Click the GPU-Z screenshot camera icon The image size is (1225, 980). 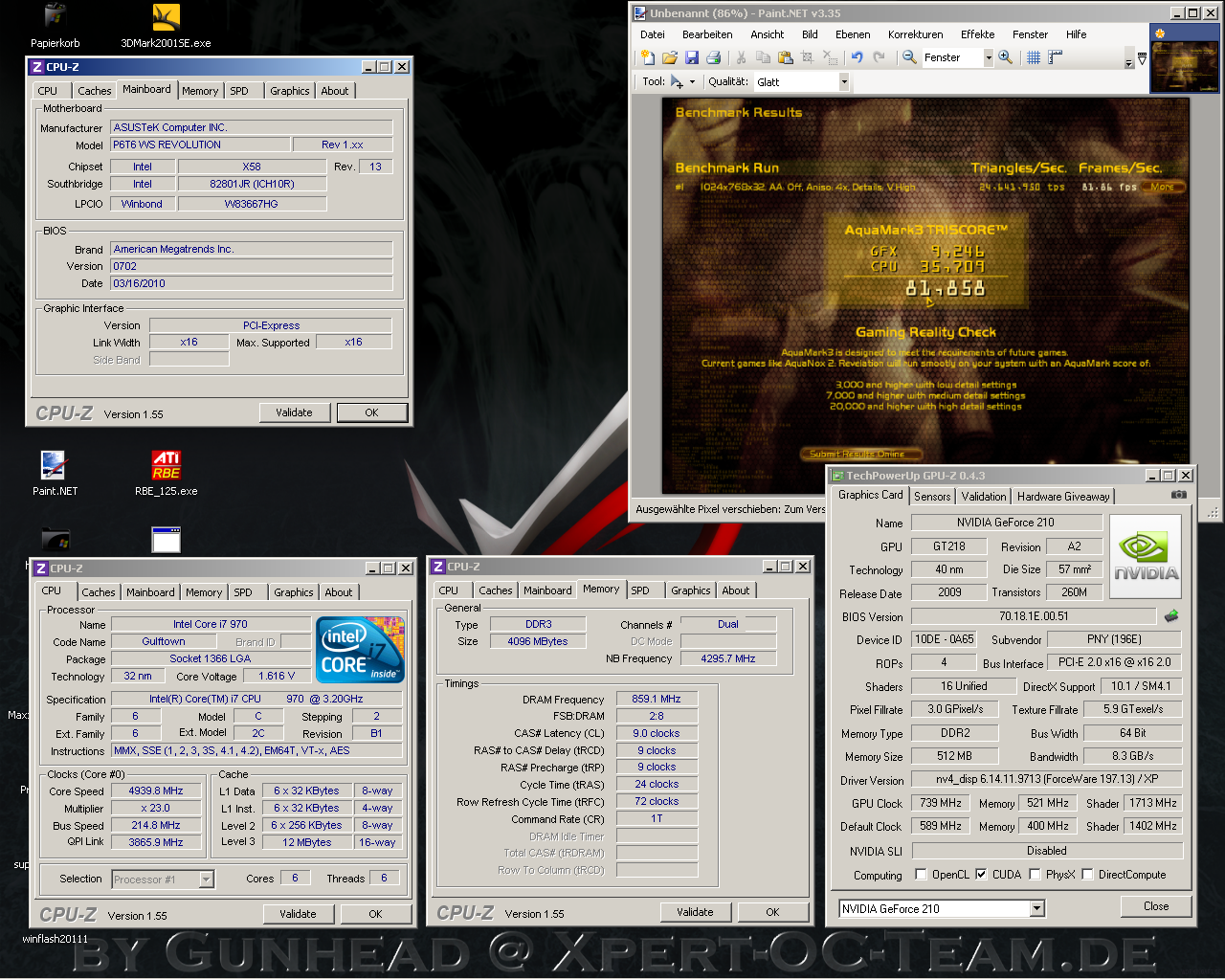coord(1179,496)
